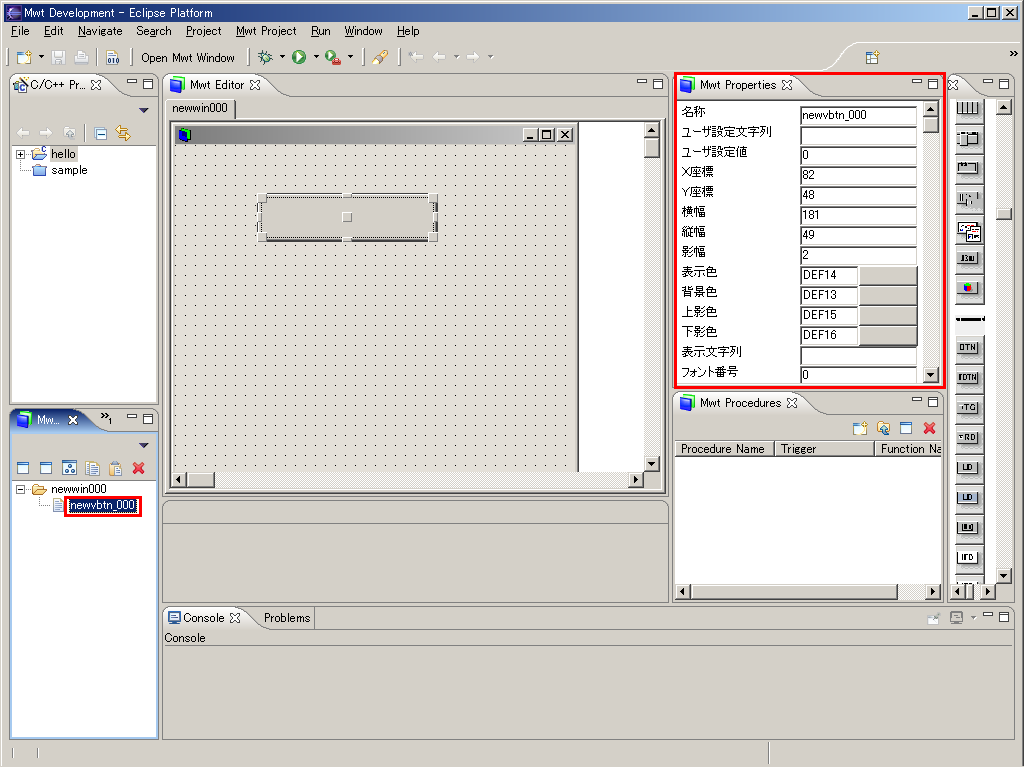Select the sample project in the tree
Image resolution: width=1024 pixels, height=768 pixels.
(x=69, y=170)
